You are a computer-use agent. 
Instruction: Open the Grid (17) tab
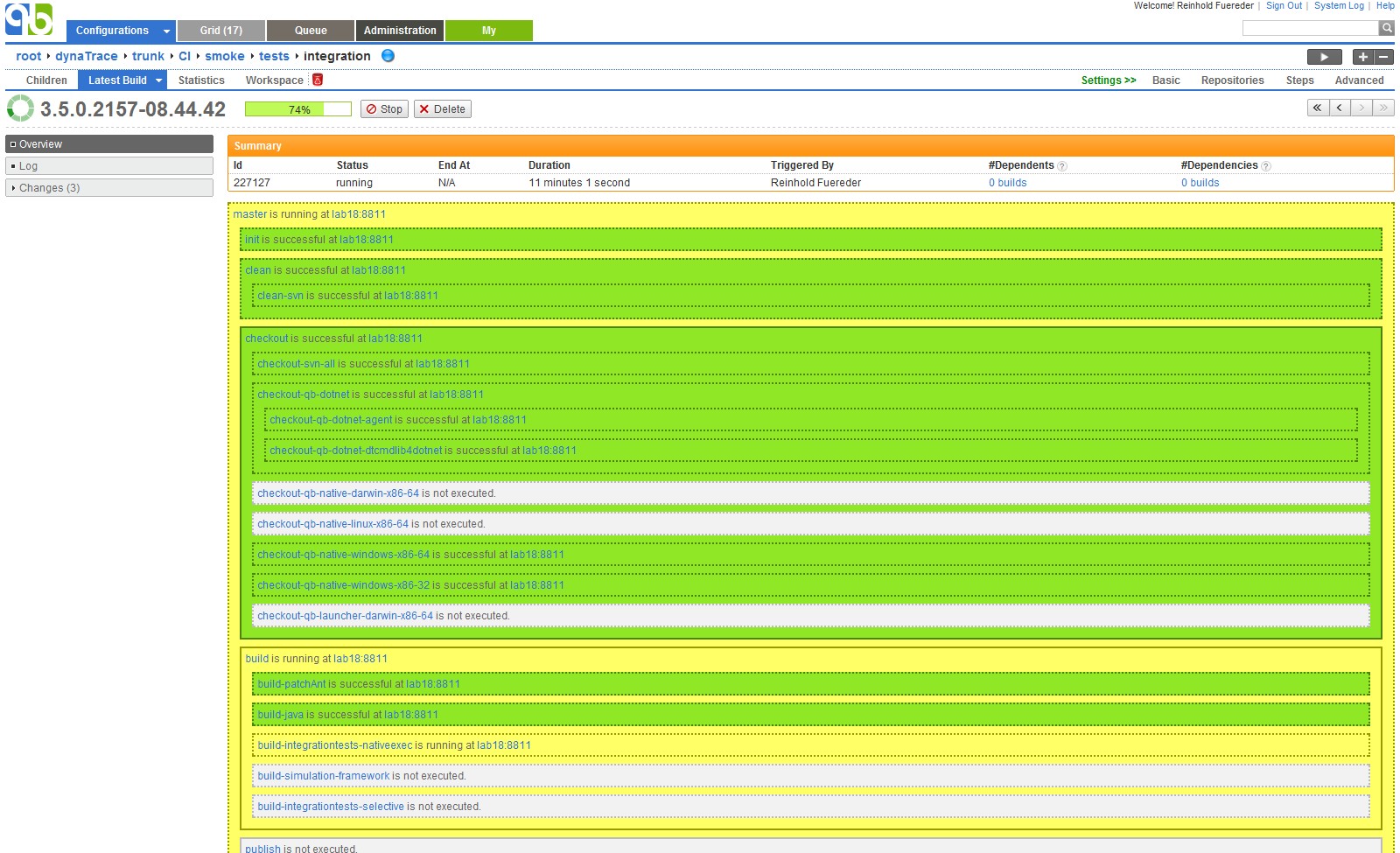click(x=220, y=31)
